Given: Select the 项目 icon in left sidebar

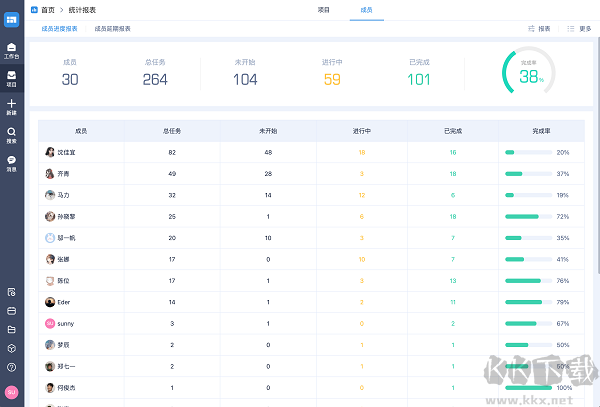Looking at the screenshot, I should (11, 77).
